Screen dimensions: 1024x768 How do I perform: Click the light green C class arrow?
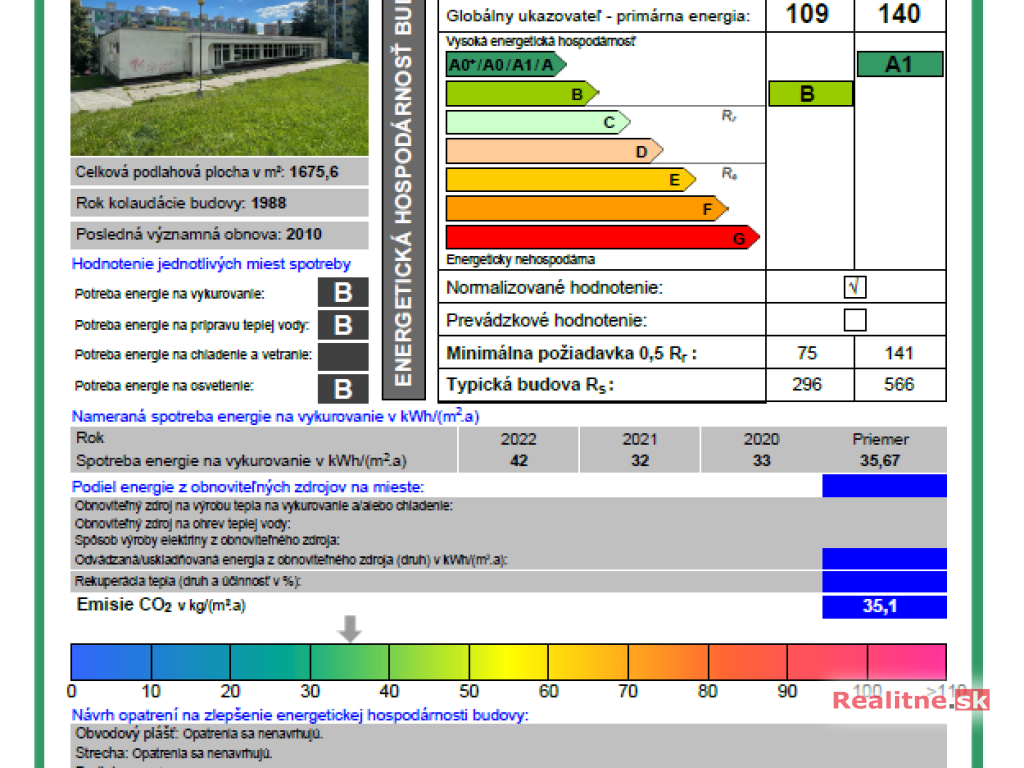[x=538, y=122]
